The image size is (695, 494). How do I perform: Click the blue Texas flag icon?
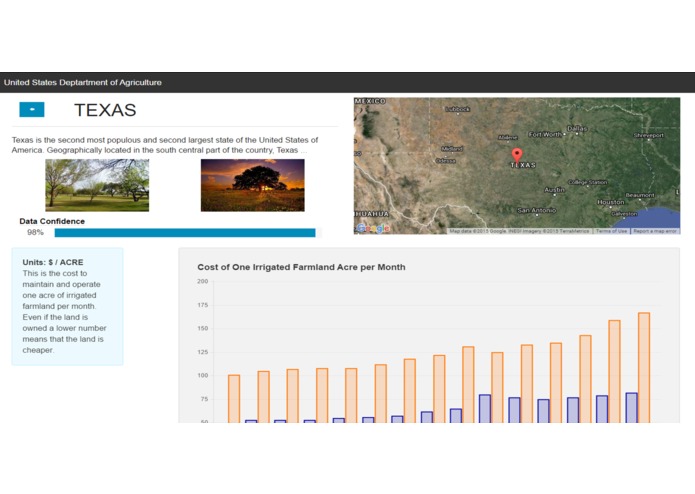click(x=32, y=109)
